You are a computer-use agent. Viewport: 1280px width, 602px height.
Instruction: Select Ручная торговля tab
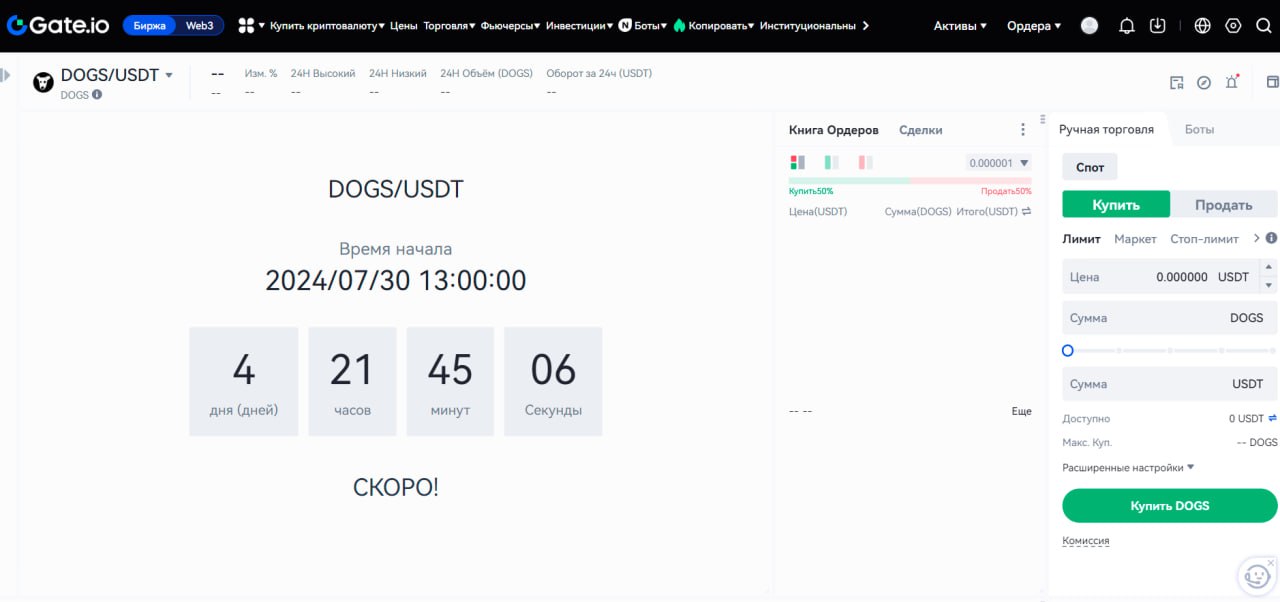[1106, 129]
